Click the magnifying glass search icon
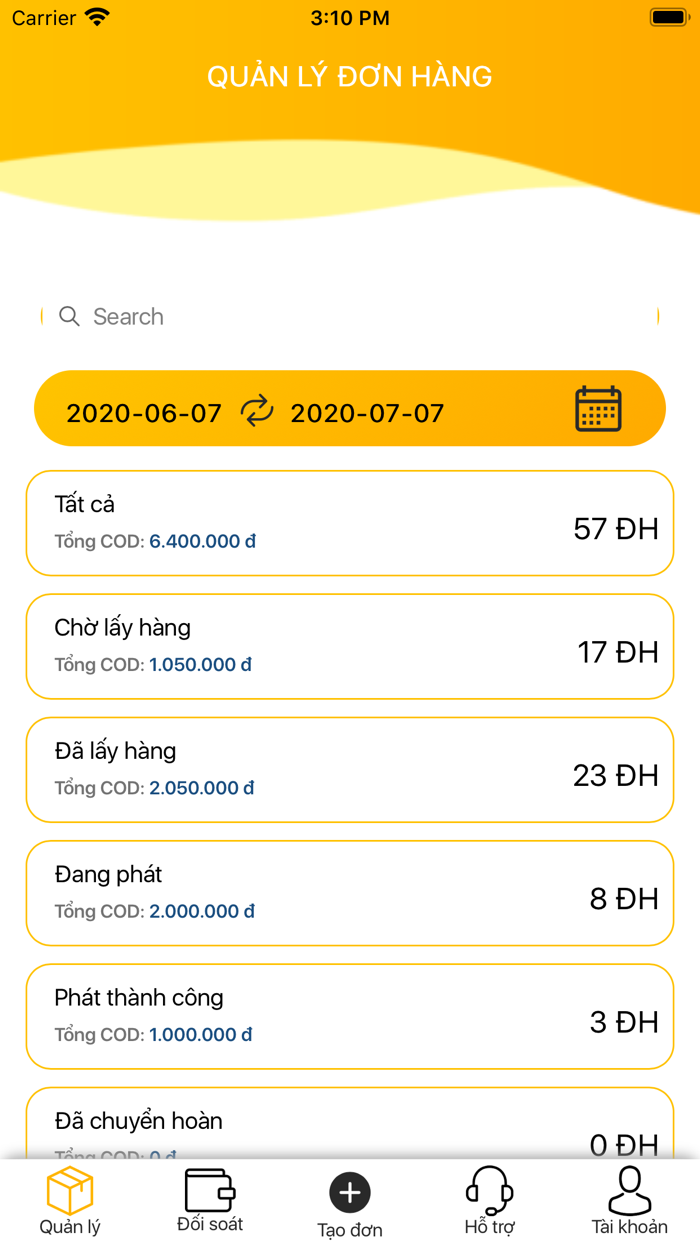This screenshot has height=1244, width=700. (70, 316)
